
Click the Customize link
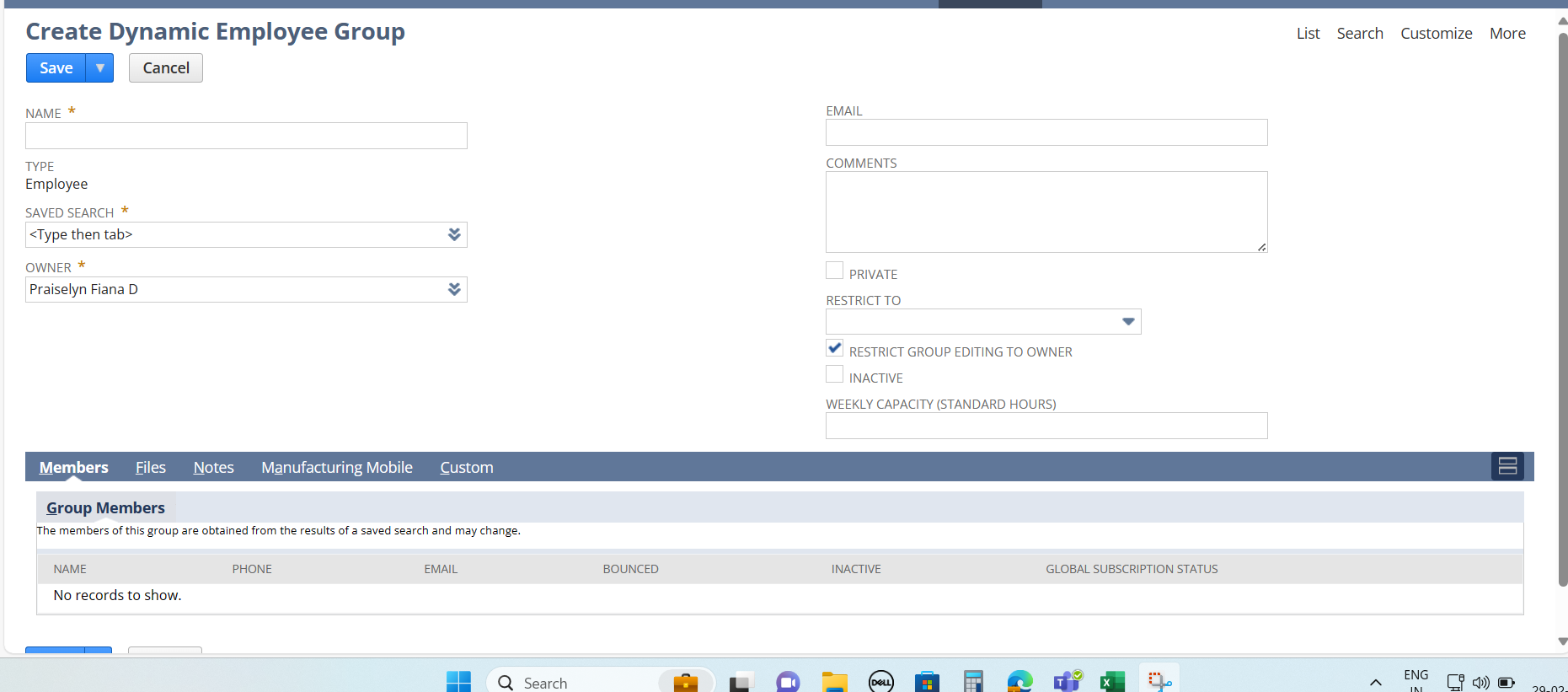click(1436, 33)
